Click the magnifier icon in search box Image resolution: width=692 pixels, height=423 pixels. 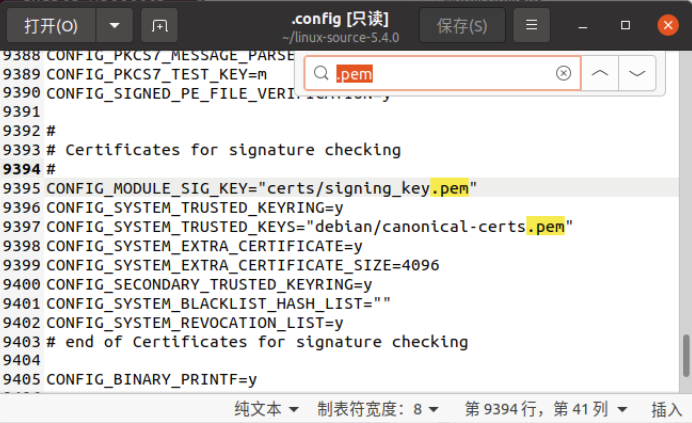click(321, 73)
